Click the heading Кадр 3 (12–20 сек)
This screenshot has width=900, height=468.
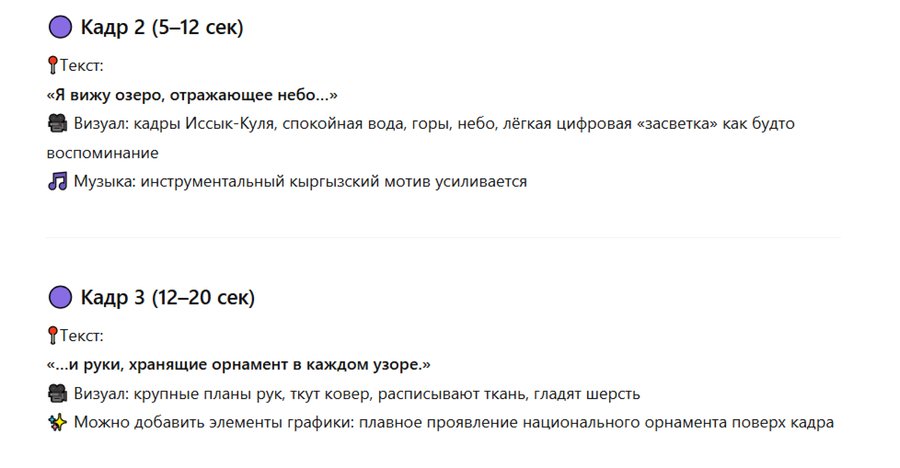point(168,297)
